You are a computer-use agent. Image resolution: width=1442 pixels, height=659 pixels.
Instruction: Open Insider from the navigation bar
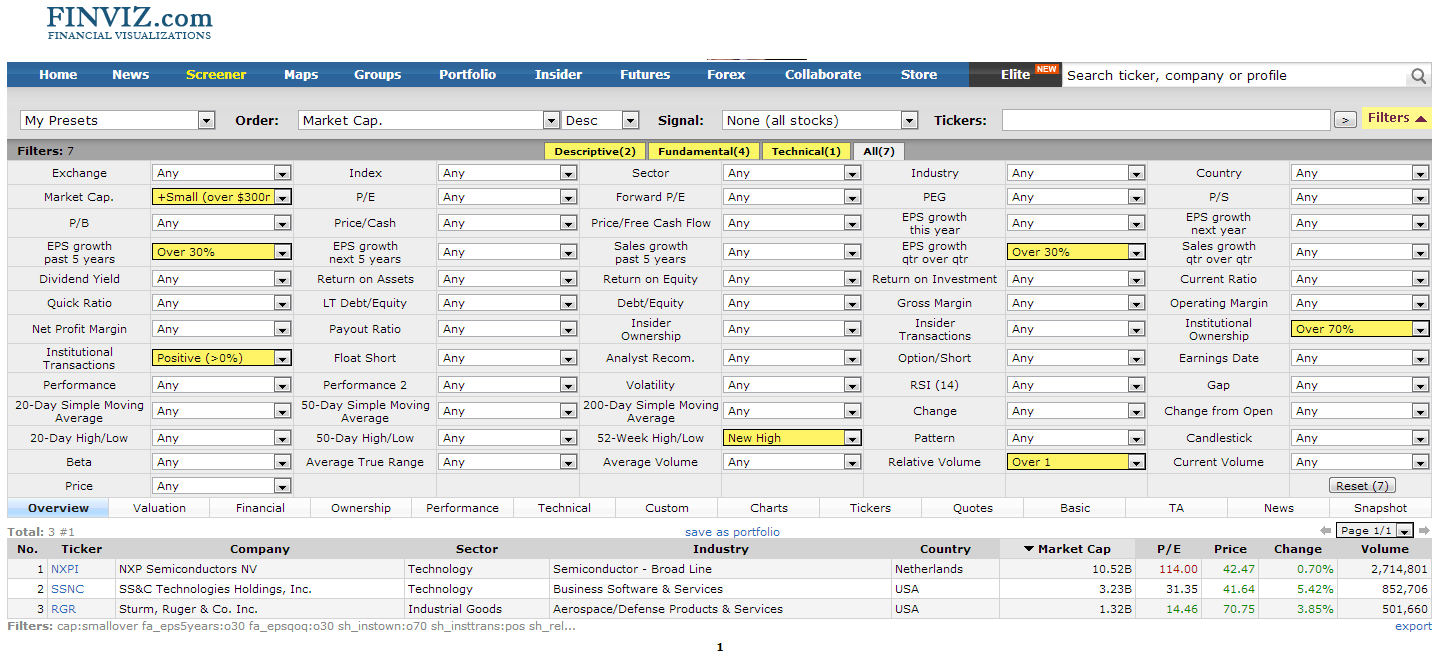pos(558,75)
